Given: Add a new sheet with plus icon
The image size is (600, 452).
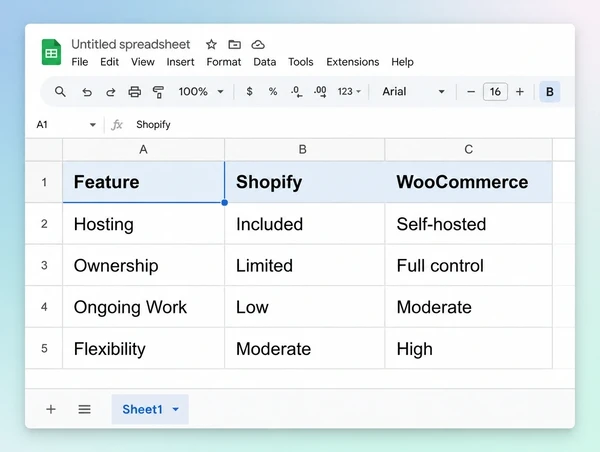Looking at the screenshot, I should pyautogui.click(x=51, y=410).
